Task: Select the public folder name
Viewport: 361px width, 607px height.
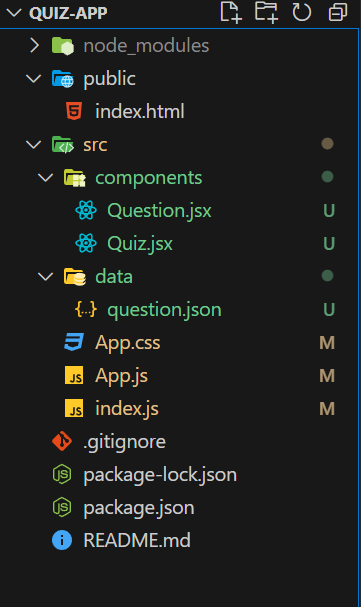Action: (109, 79)
